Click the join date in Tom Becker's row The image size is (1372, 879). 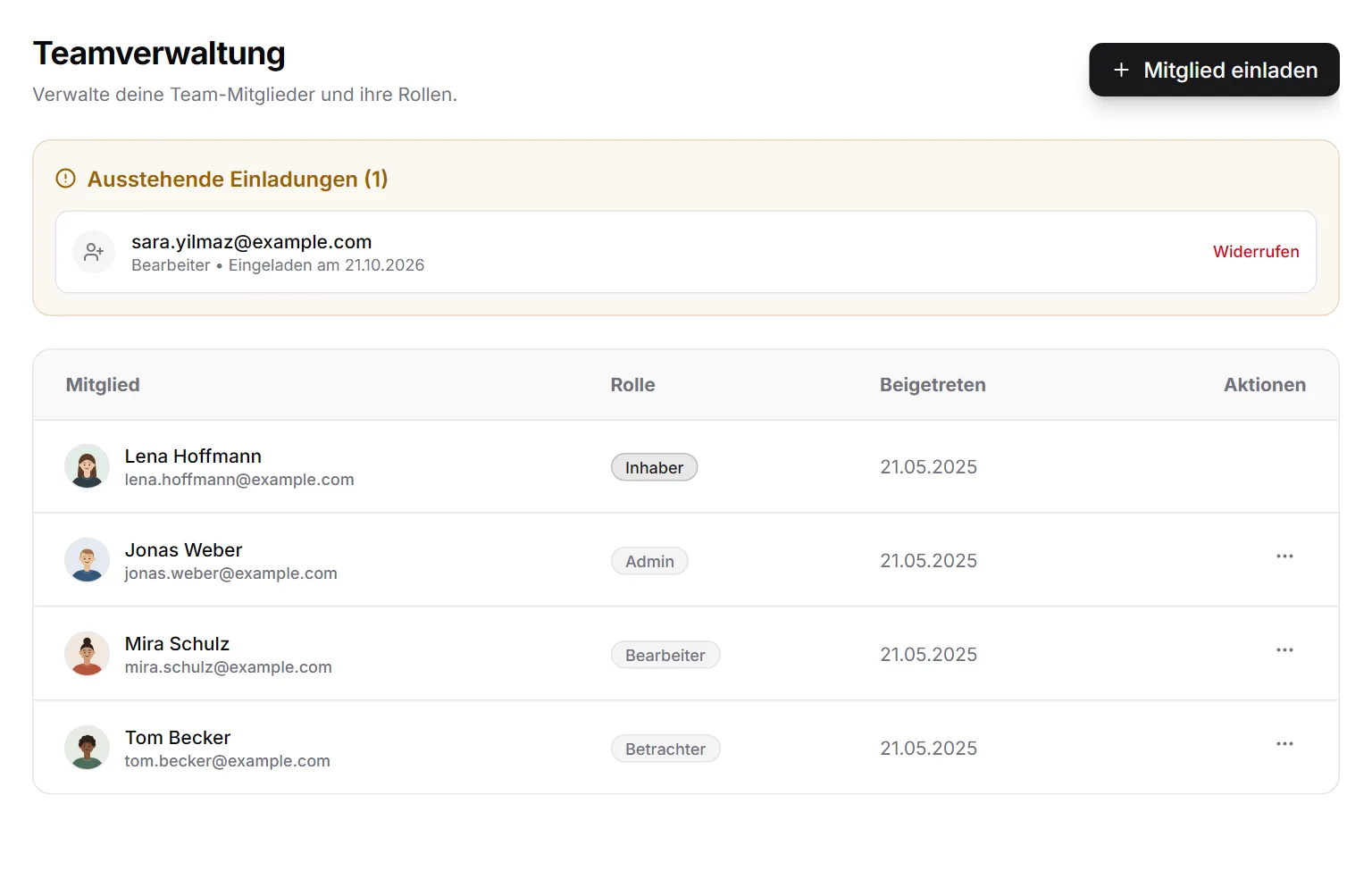[x=929, y=749]
